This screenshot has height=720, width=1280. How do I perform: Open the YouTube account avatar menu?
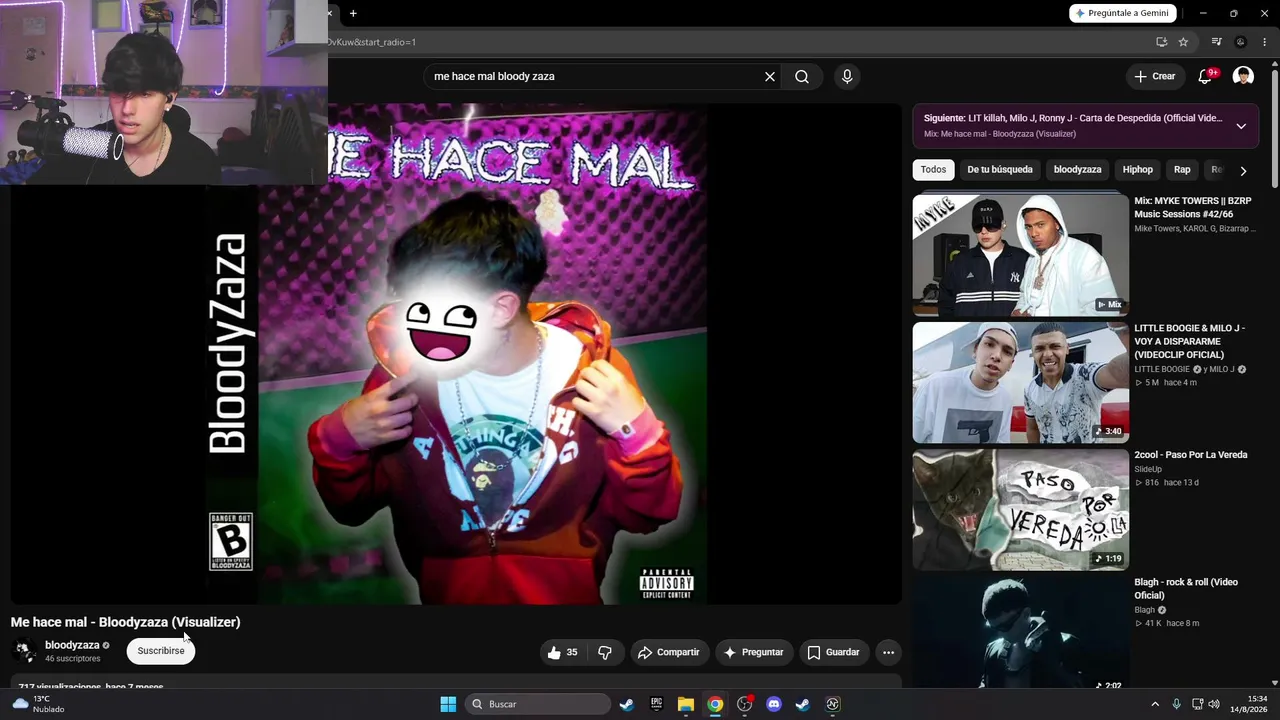pos(1243,76)
